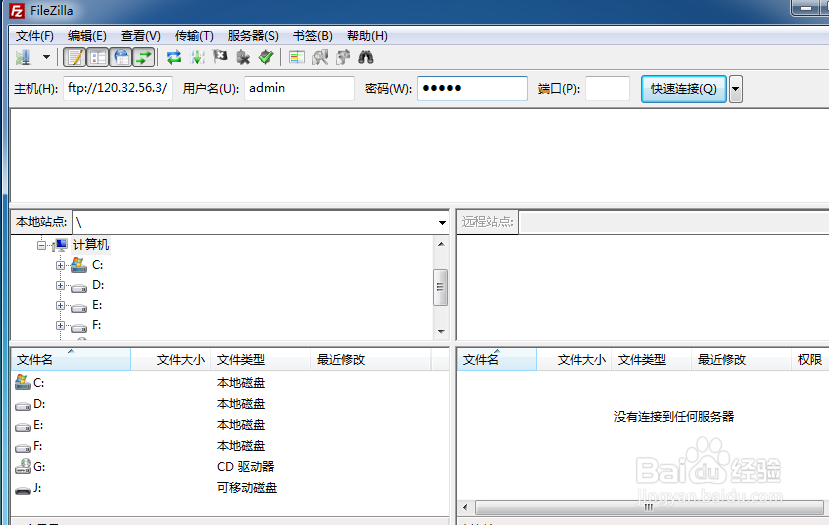
Task: Click the local tree scrollbar thumb
Action: [x=440, y=287]
